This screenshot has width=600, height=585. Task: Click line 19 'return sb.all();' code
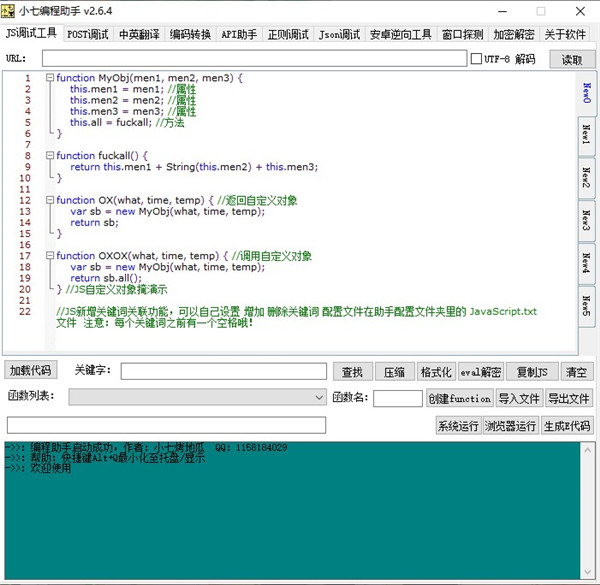106,278
